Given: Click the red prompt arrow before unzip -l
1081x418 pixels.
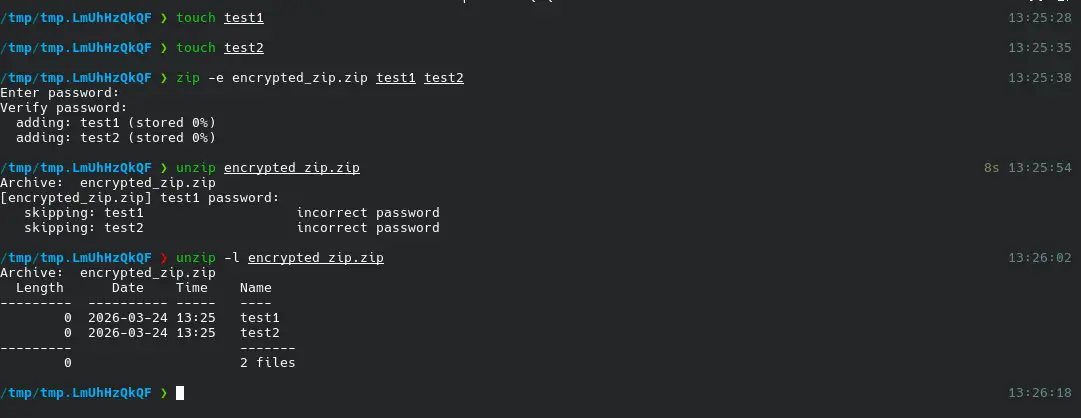Looking at the screenshot, I should (x=164, y=258).
